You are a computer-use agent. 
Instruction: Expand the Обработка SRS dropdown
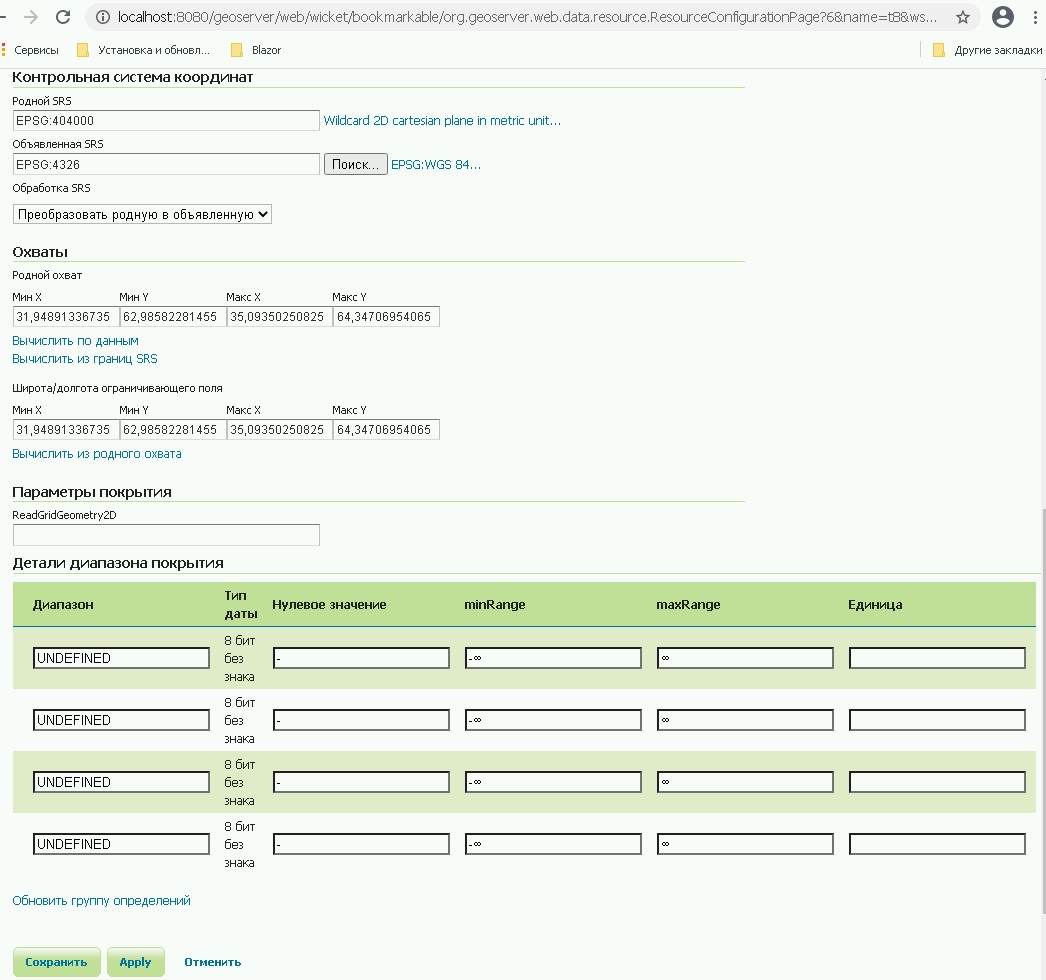pyautogui.click(x=142, y=214)
